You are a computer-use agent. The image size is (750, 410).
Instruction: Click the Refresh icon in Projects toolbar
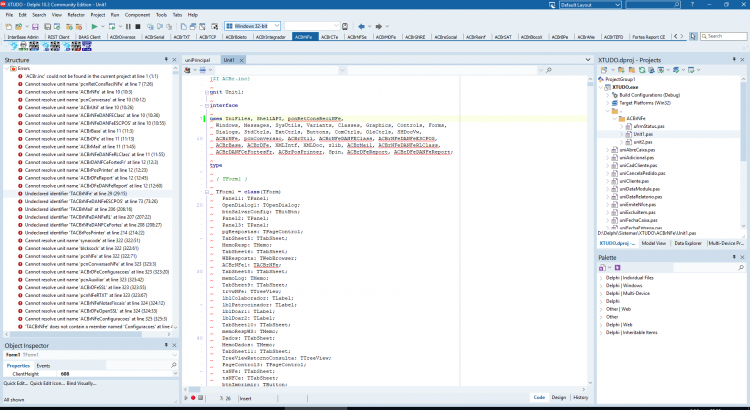pyautogui.click(x=642, y=70)
